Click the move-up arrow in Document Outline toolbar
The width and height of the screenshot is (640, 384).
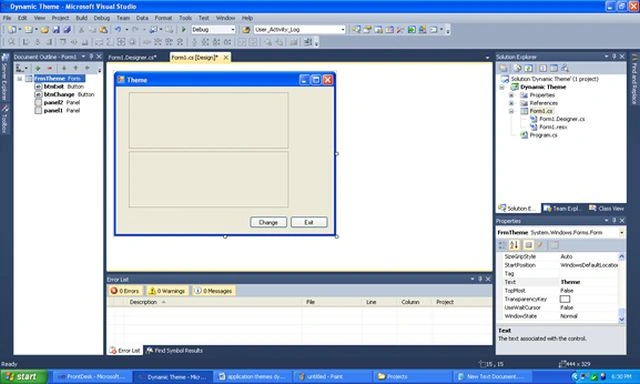tap(76, 68)
